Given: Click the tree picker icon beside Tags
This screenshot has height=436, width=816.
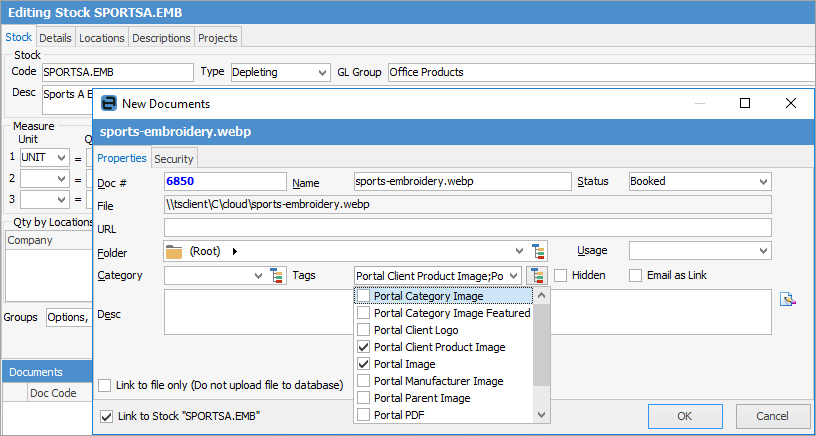Looking at the screenshot, I should click(537, 275).
